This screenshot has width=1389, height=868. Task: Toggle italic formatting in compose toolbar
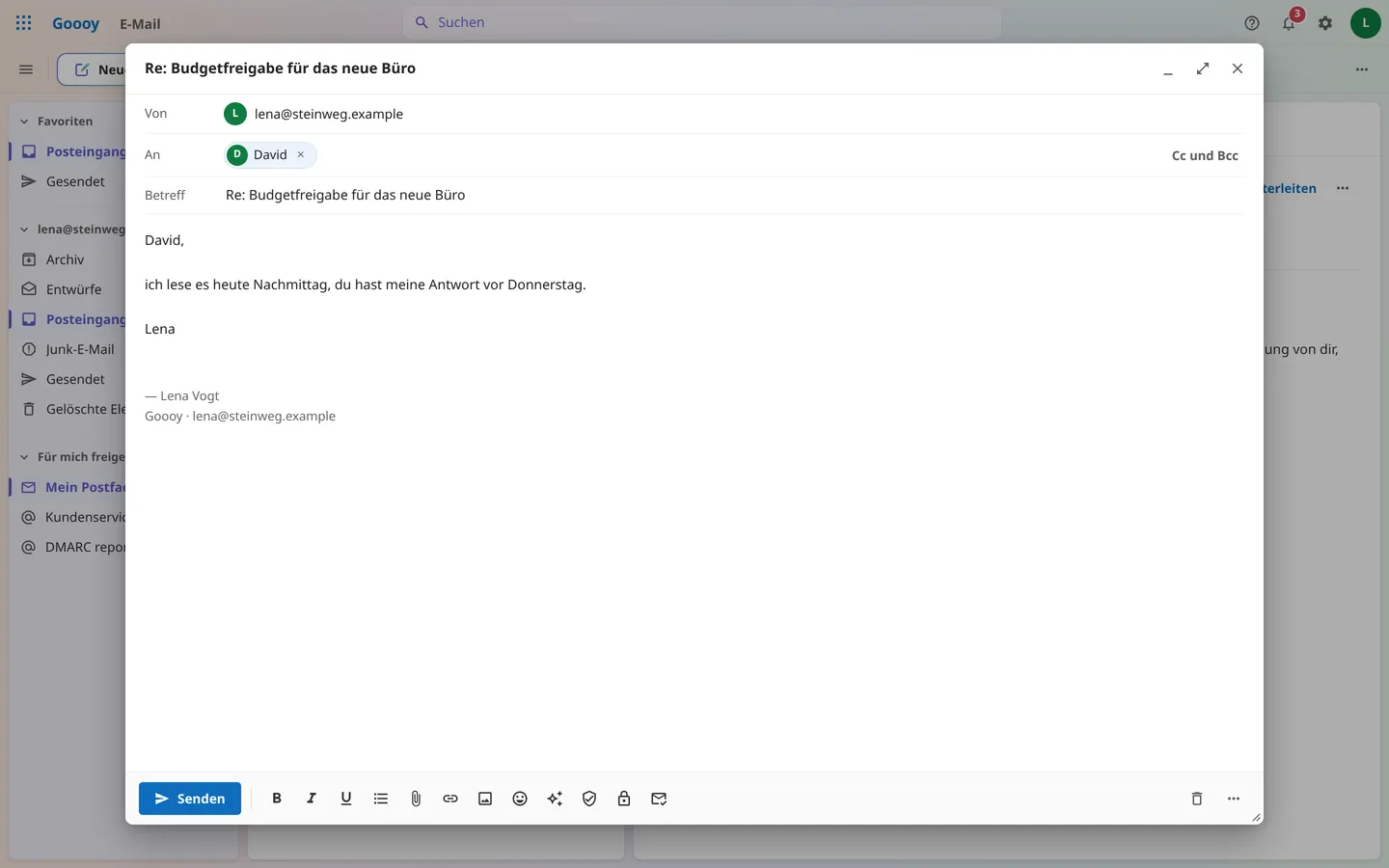pyautogui.click(x=312, y=799)
